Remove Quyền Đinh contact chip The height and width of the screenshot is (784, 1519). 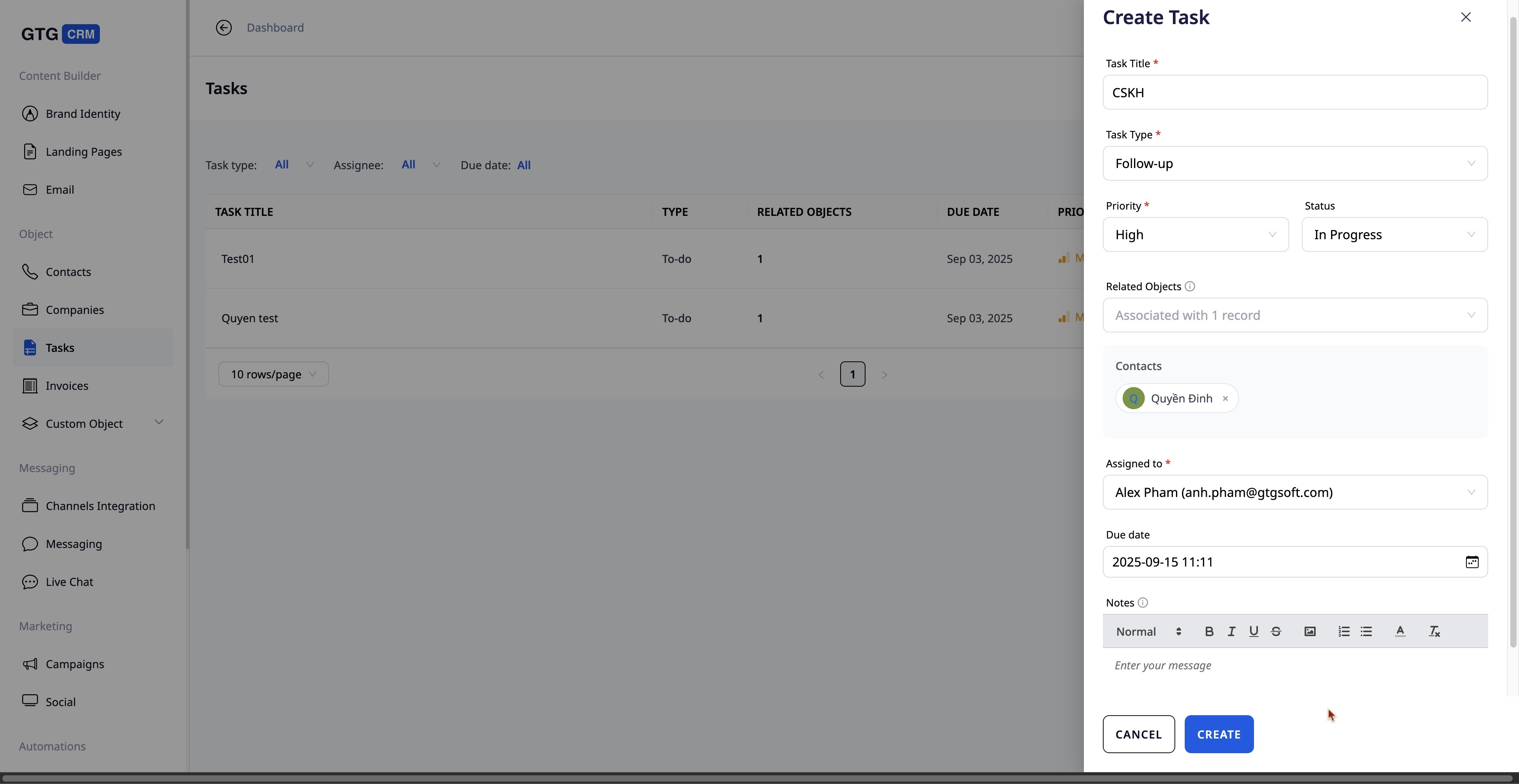(1225, 399)
